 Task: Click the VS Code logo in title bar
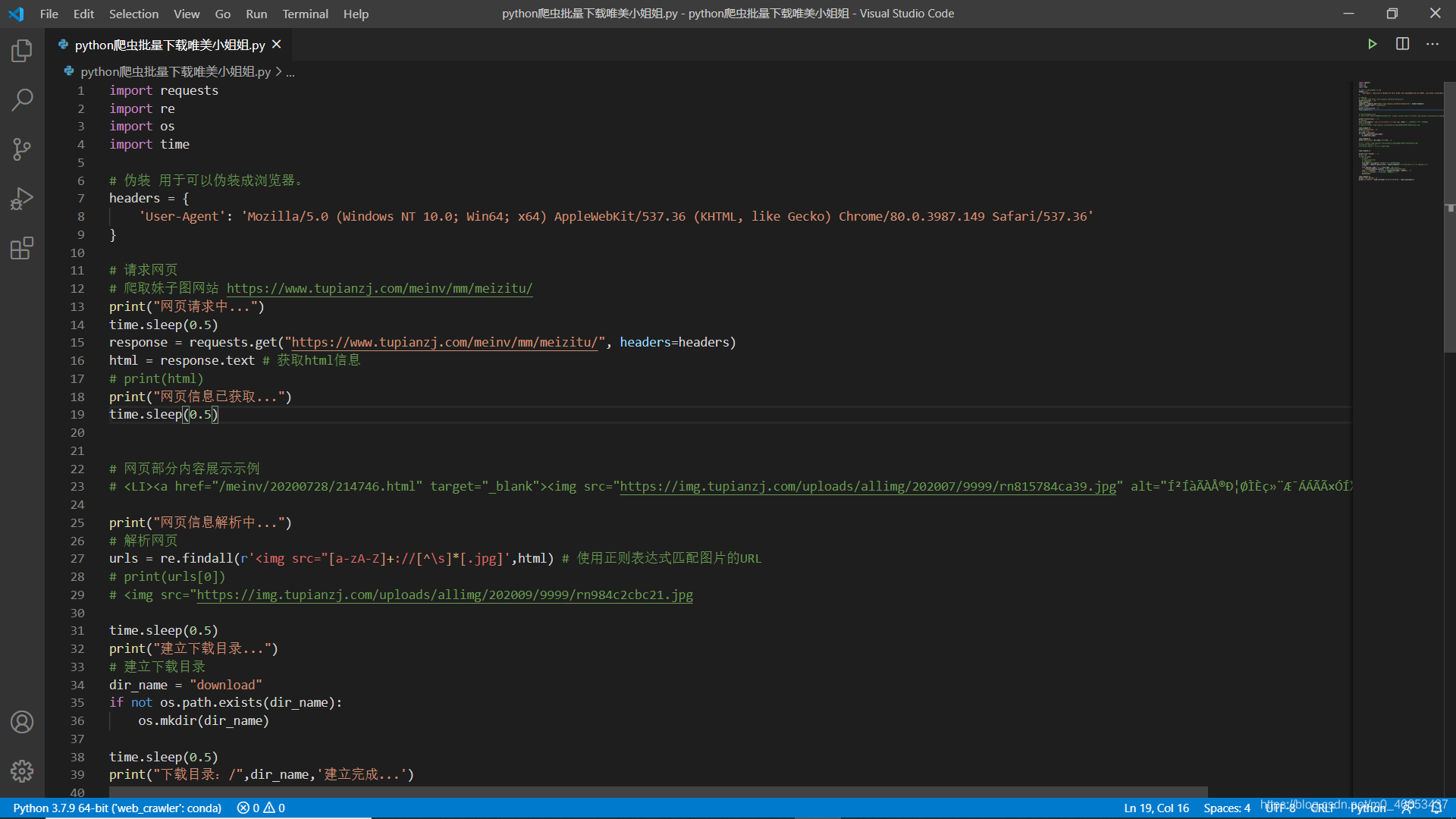[16, 14]
